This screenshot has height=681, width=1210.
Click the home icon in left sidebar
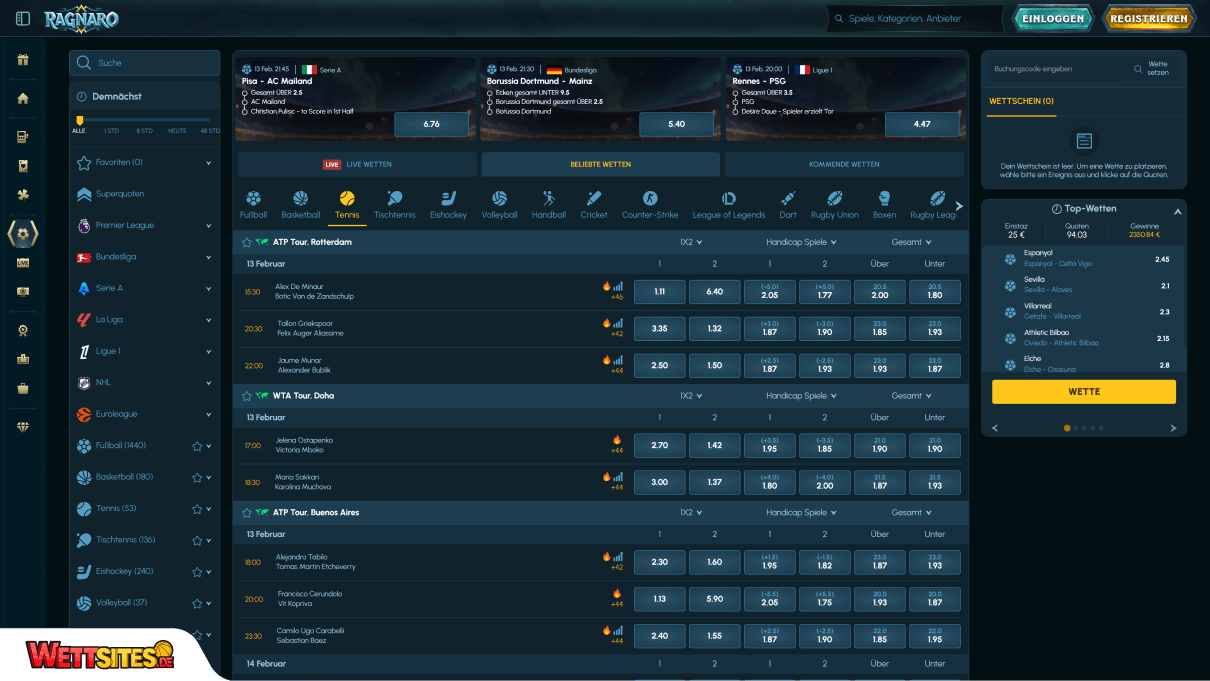23,98
